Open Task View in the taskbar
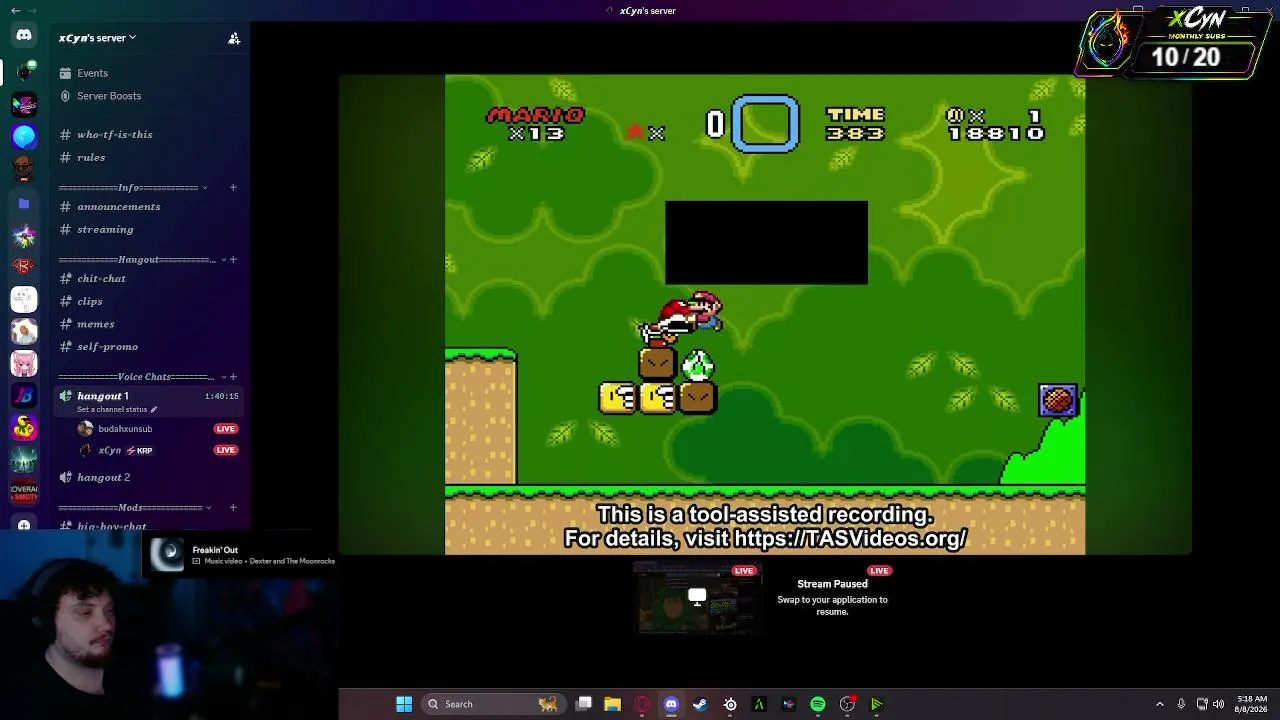The image size is (1280, 720). (584, 704)
